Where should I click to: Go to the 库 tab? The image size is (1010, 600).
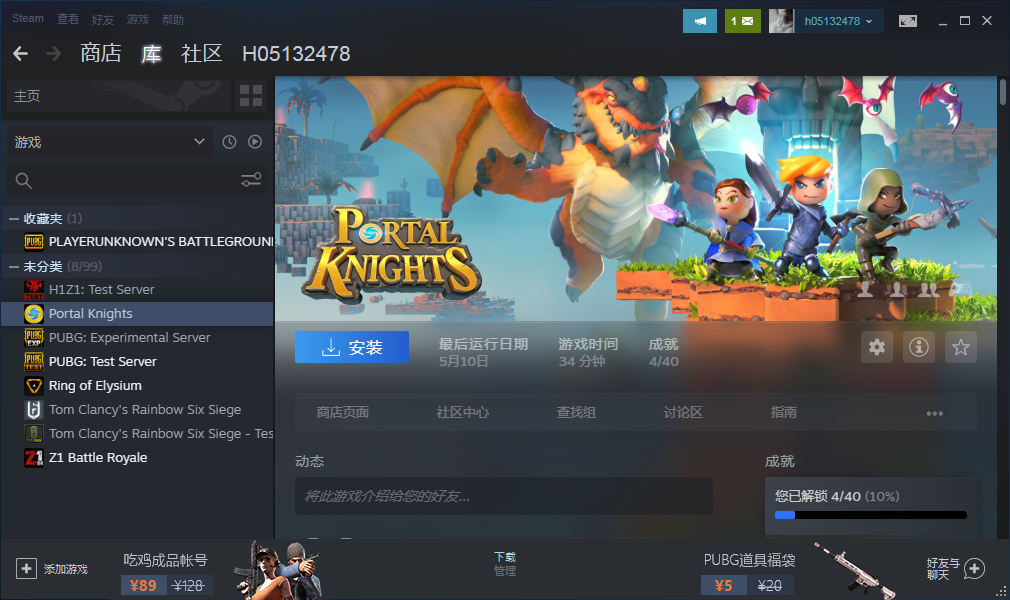coord(151,53)
